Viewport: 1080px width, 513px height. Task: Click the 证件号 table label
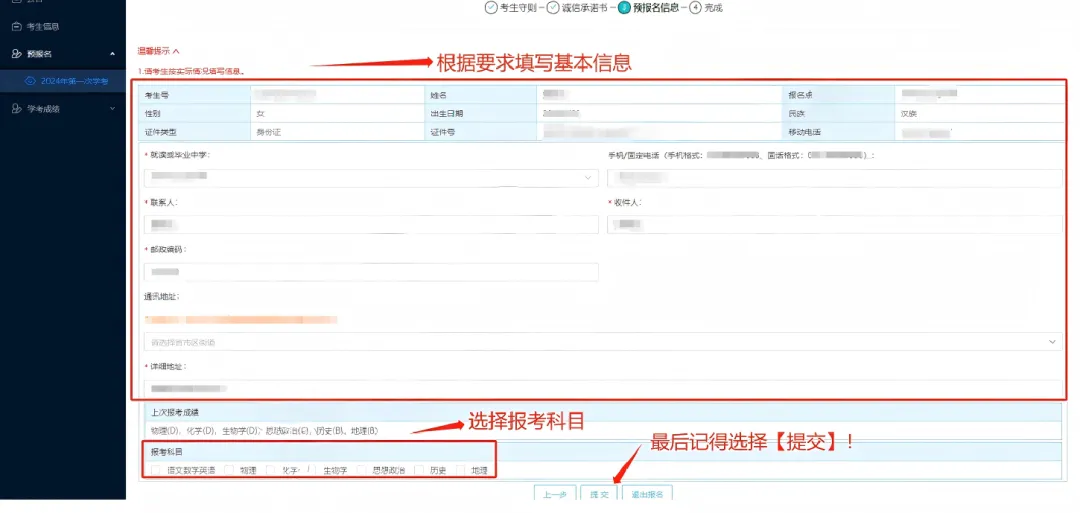pyautogui.click(x=442, y=132)
